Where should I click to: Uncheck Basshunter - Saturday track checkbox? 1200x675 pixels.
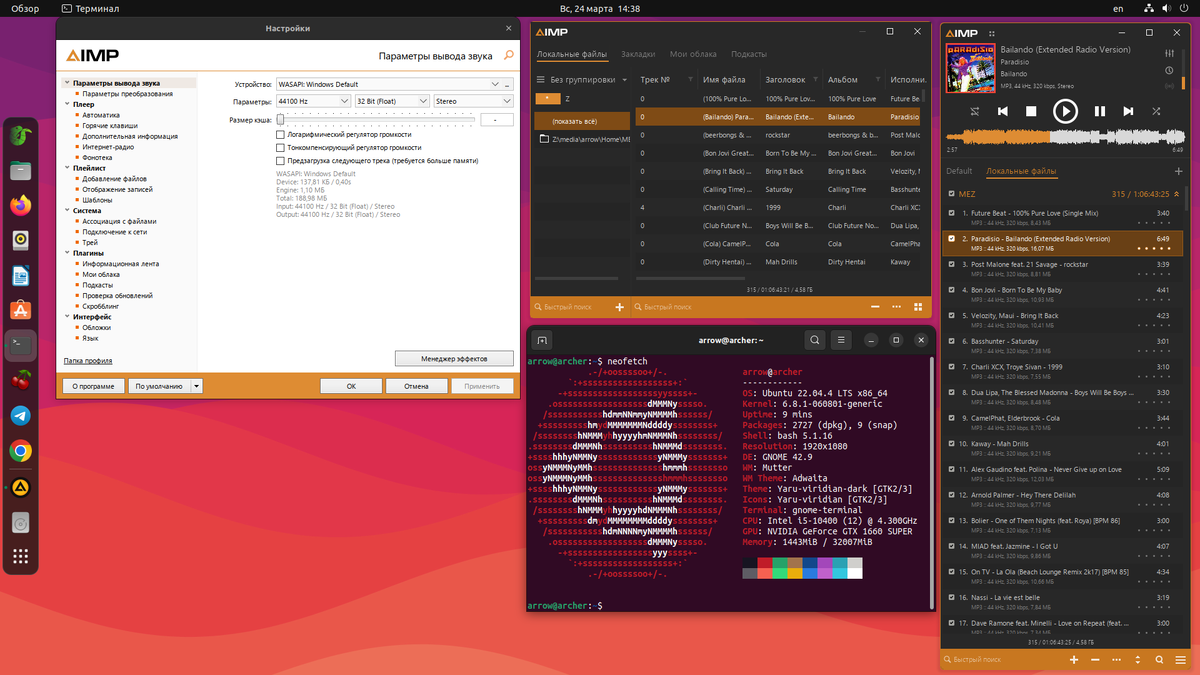pos(951,341)
